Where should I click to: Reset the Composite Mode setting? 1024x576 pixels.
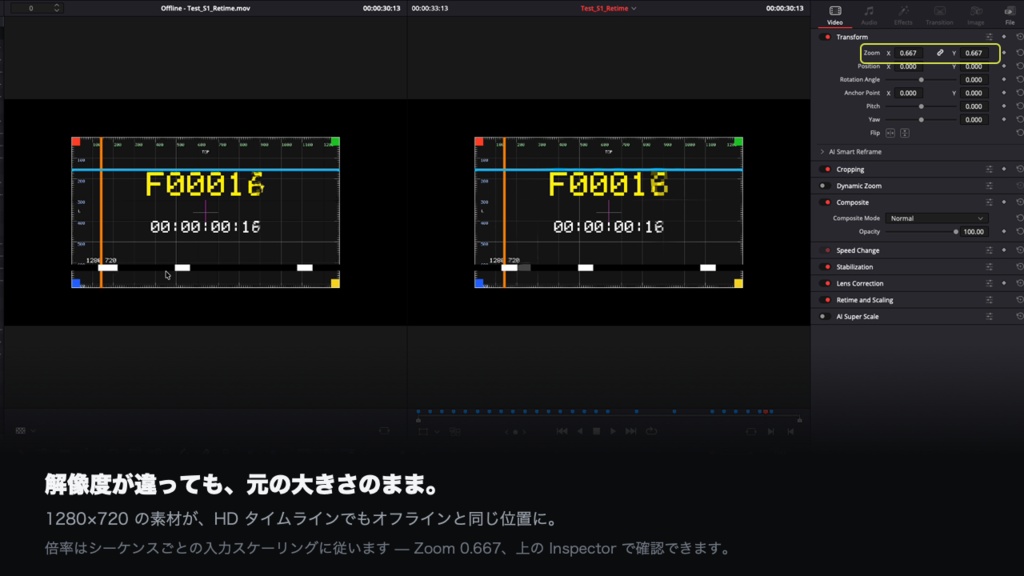pos(1019,218)
